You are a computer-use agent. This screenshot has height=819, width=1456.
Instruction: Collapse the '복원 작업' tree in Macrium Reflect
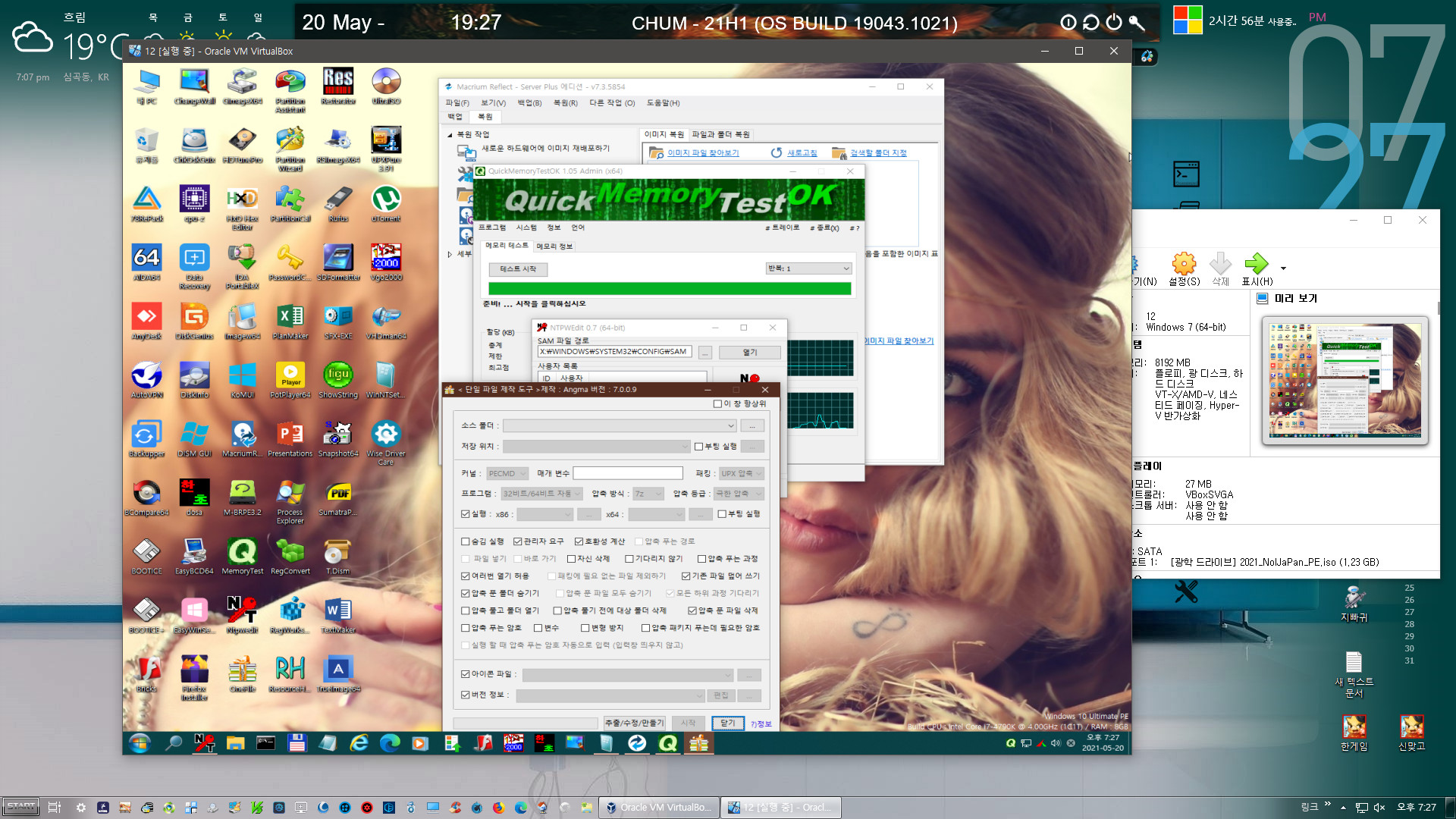coord(450,135)
